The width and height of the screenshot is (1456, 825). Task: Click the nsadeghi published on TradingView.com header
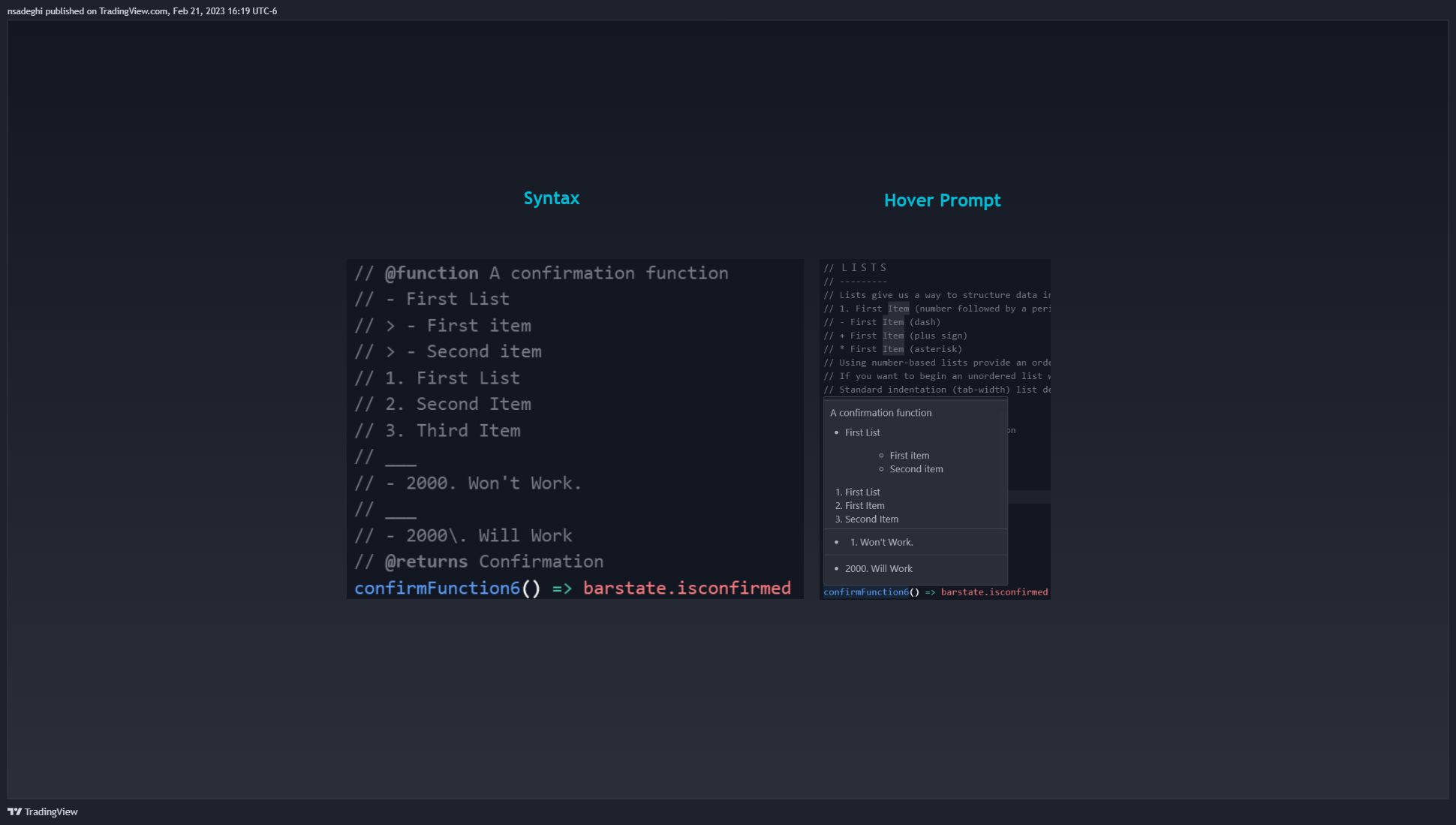[x=143, y=11]
